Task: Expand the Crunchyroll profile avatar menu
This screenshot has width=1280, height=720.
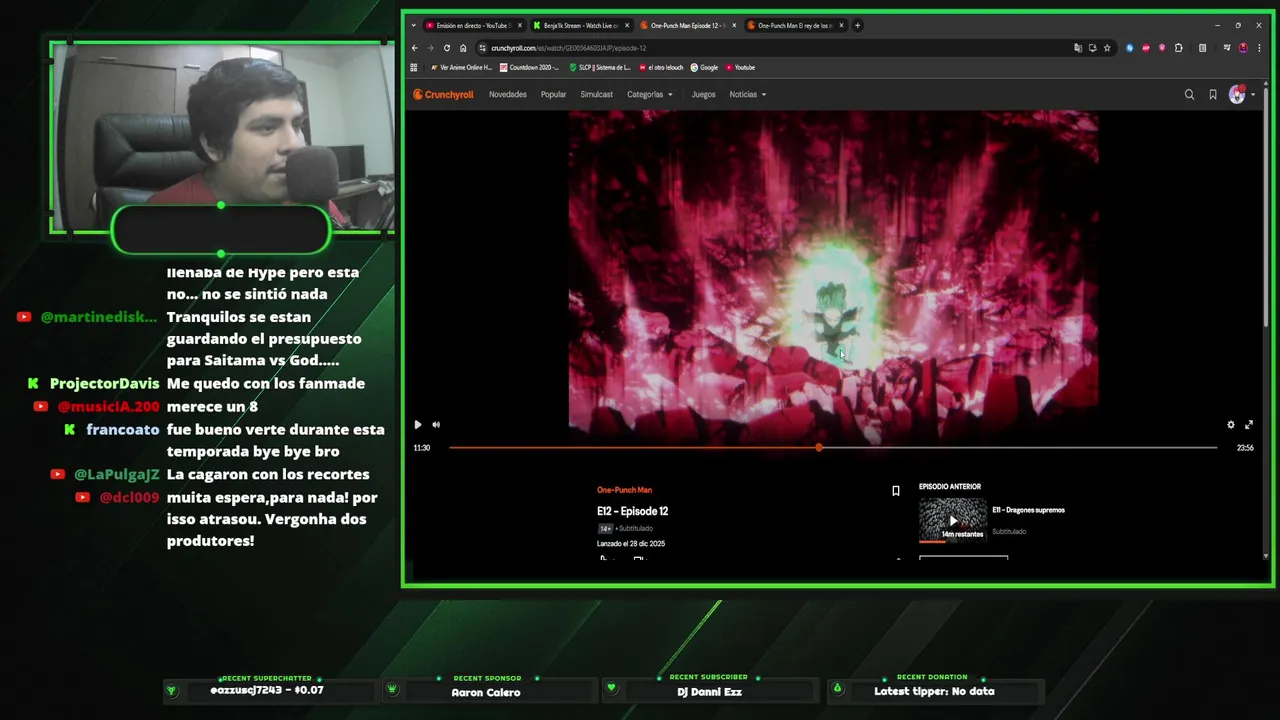Action: (1242, 95)
